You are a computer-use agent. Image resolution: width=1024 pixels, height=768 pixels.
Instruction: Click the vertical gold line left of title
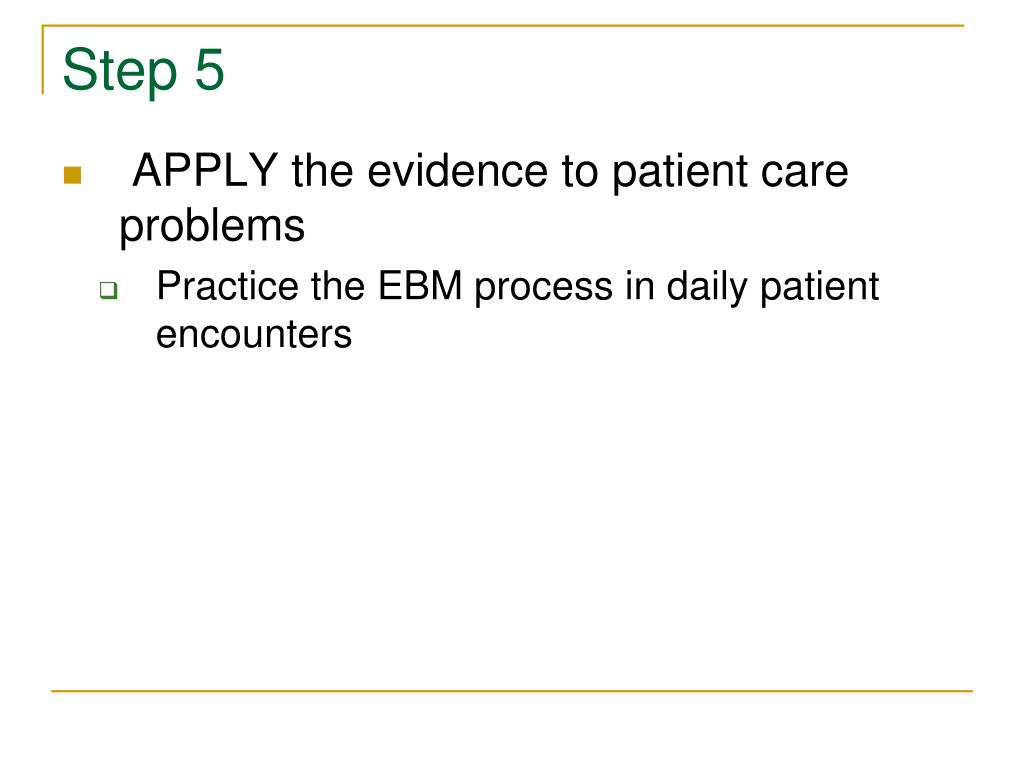43,60
